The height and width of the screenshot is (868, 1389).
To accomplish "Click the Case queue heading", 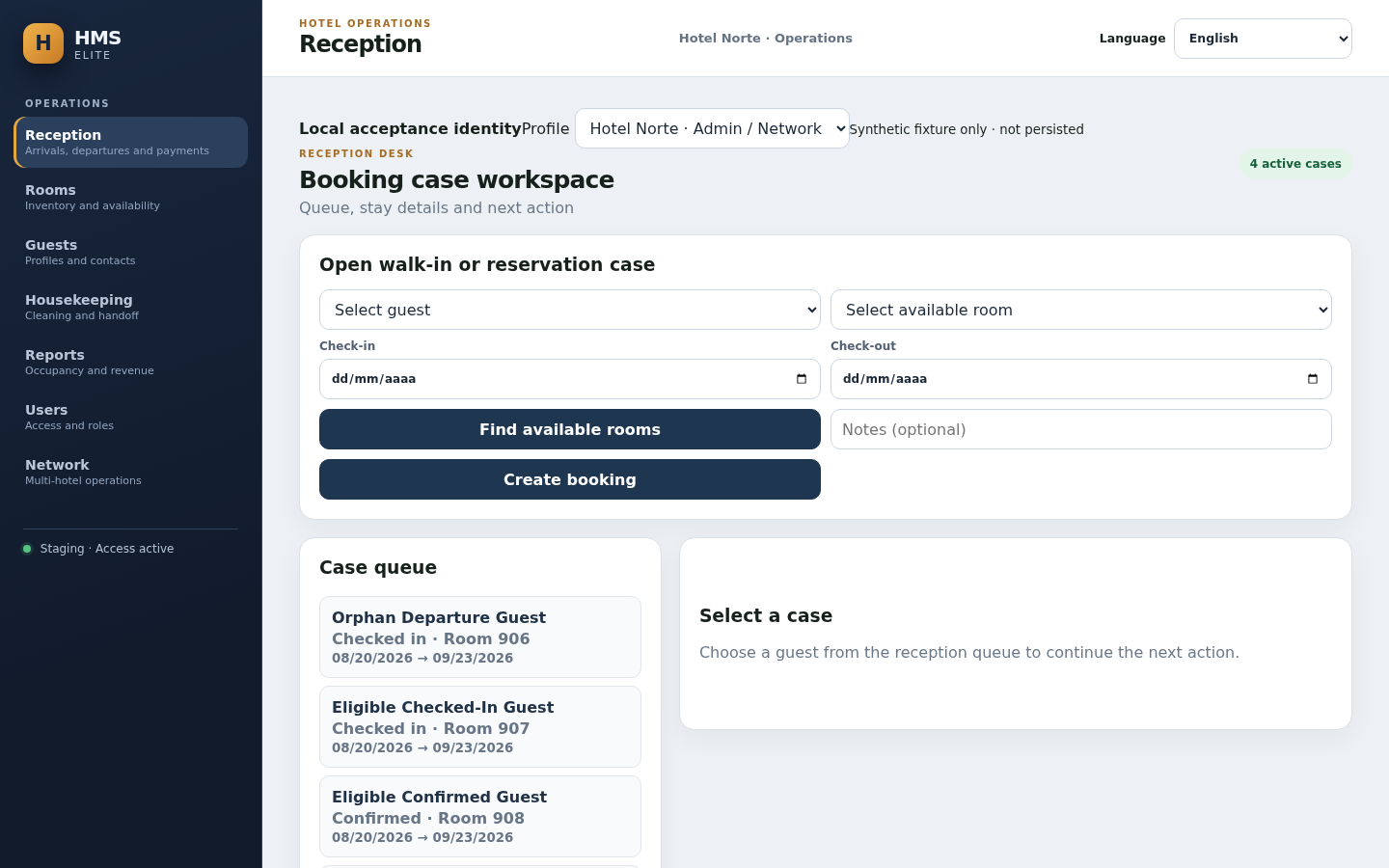I will 378,568.
